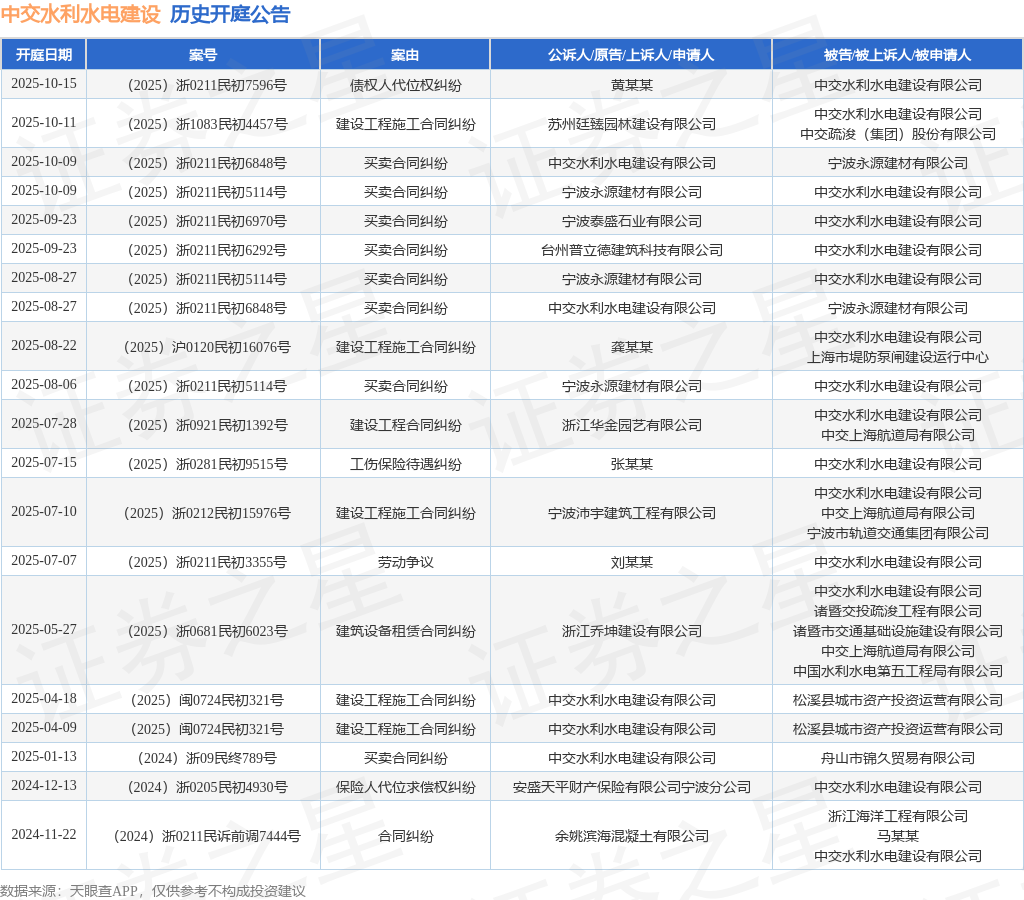The image size is (1024, 900).
Task: Click 工伤保险待遇纠纷 case cause
Action: point(406,464)
